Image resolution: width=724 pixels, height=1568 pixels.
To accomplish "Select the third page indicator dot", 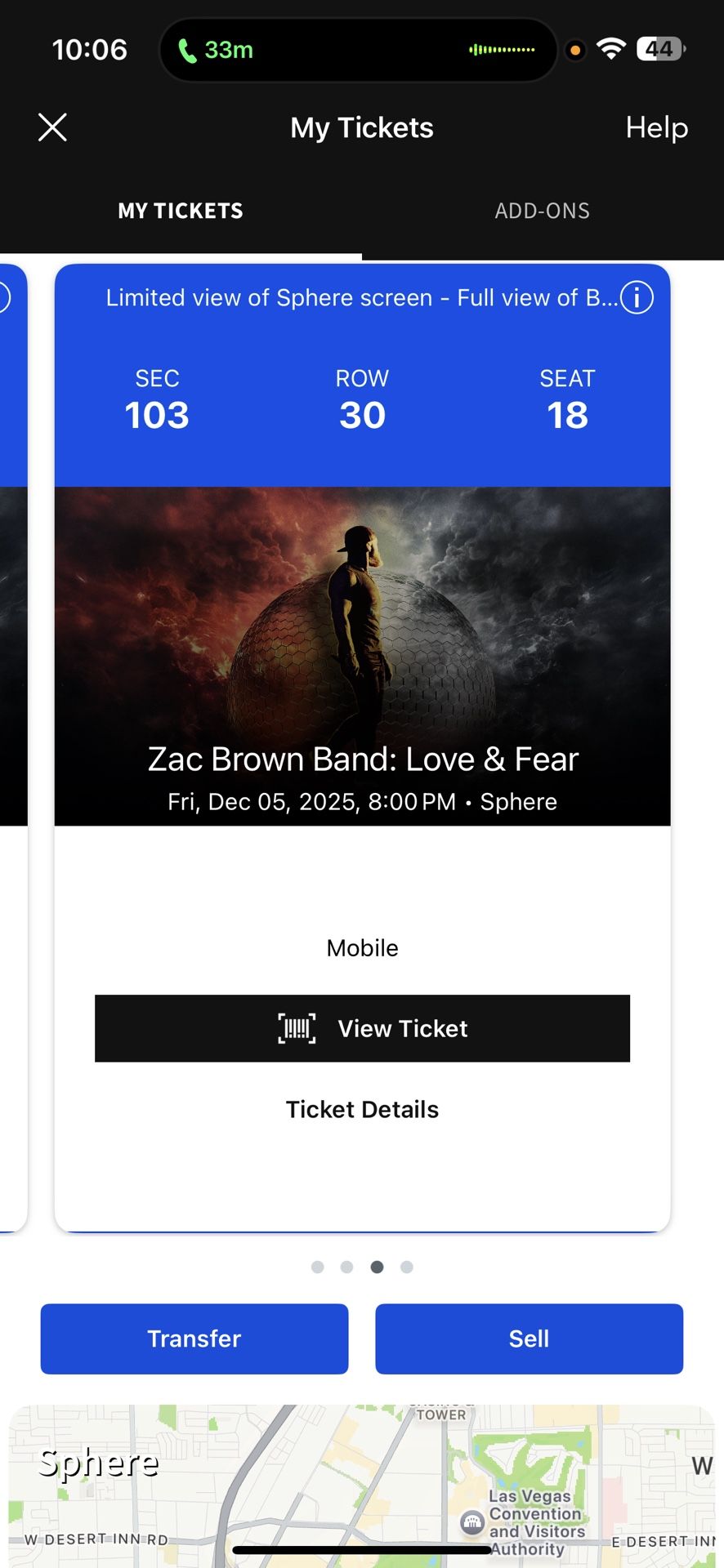I will point(377,1267).
